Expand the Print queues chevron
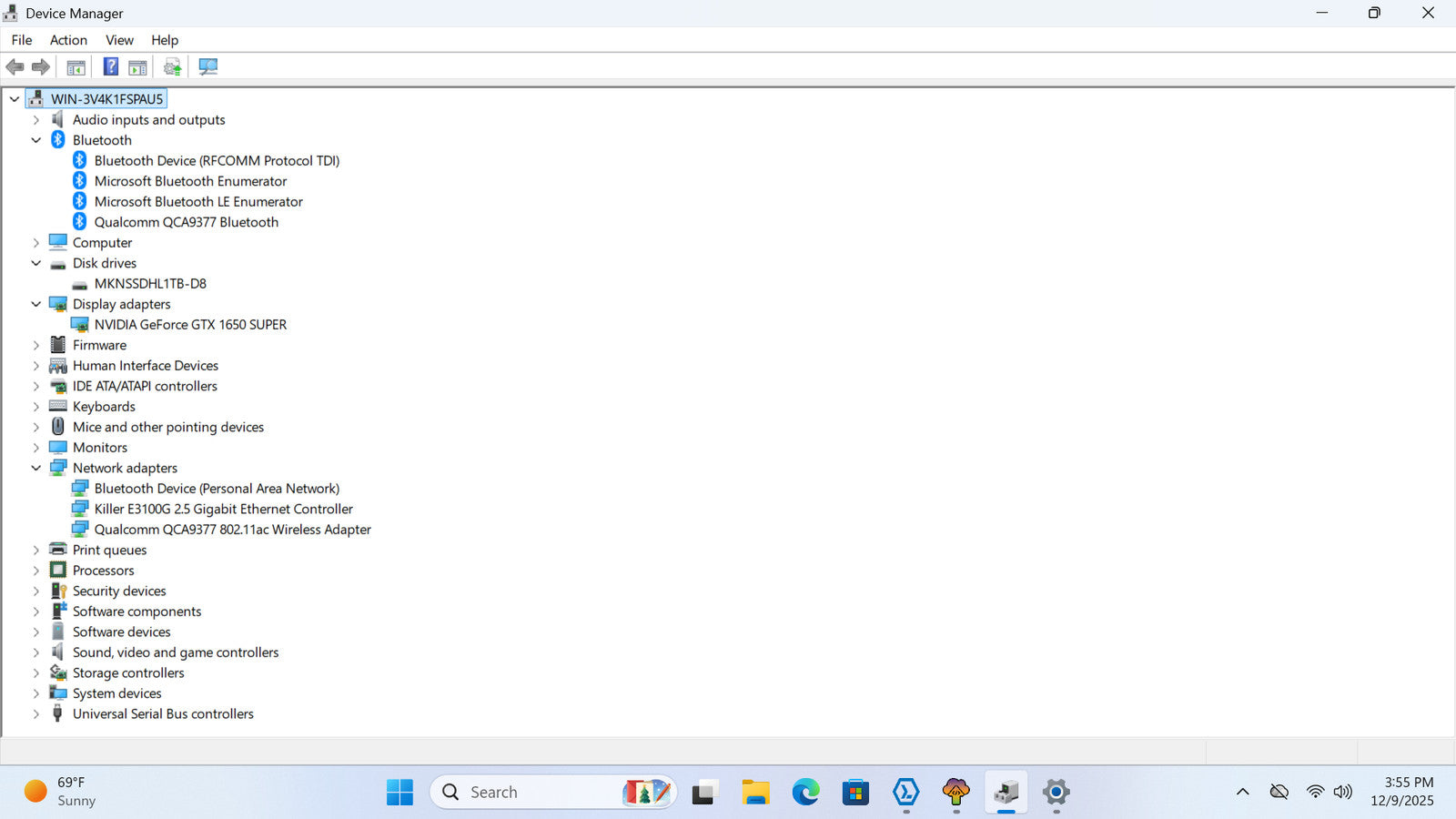The height and width of the screenshot is (819, 1456). tap(36, 550)
